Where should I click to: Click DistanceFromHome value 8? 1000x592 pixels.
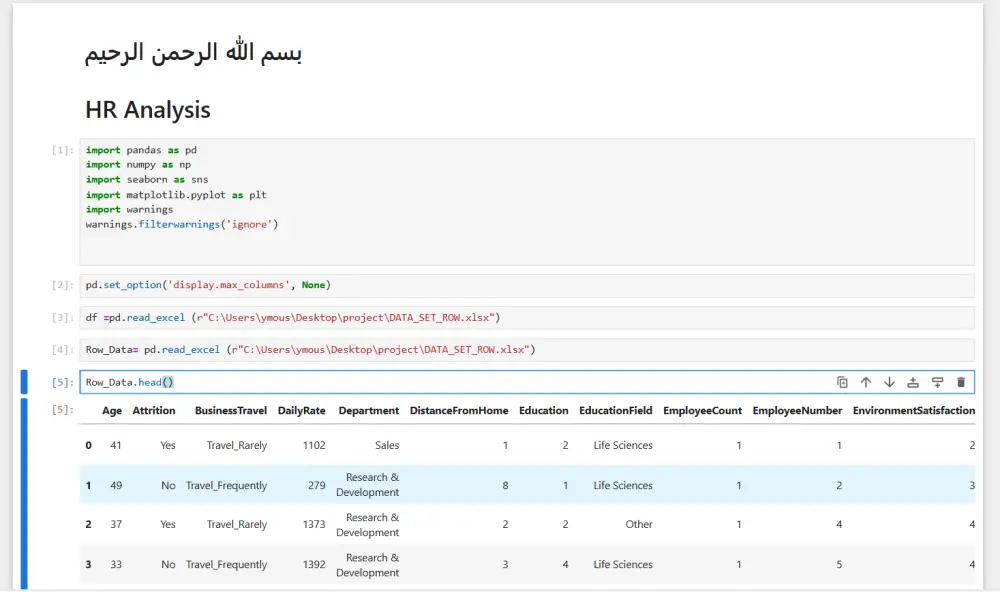pos(505,485)
